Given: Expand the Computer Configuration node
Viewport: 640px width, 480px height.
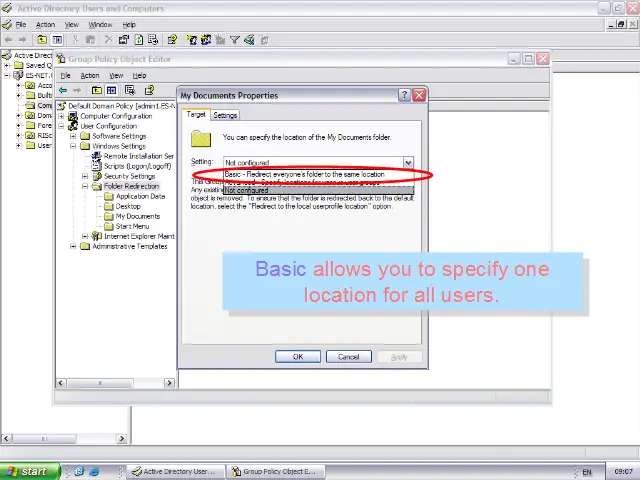Looking at the screenshot, I should click(x=61, y=116).
